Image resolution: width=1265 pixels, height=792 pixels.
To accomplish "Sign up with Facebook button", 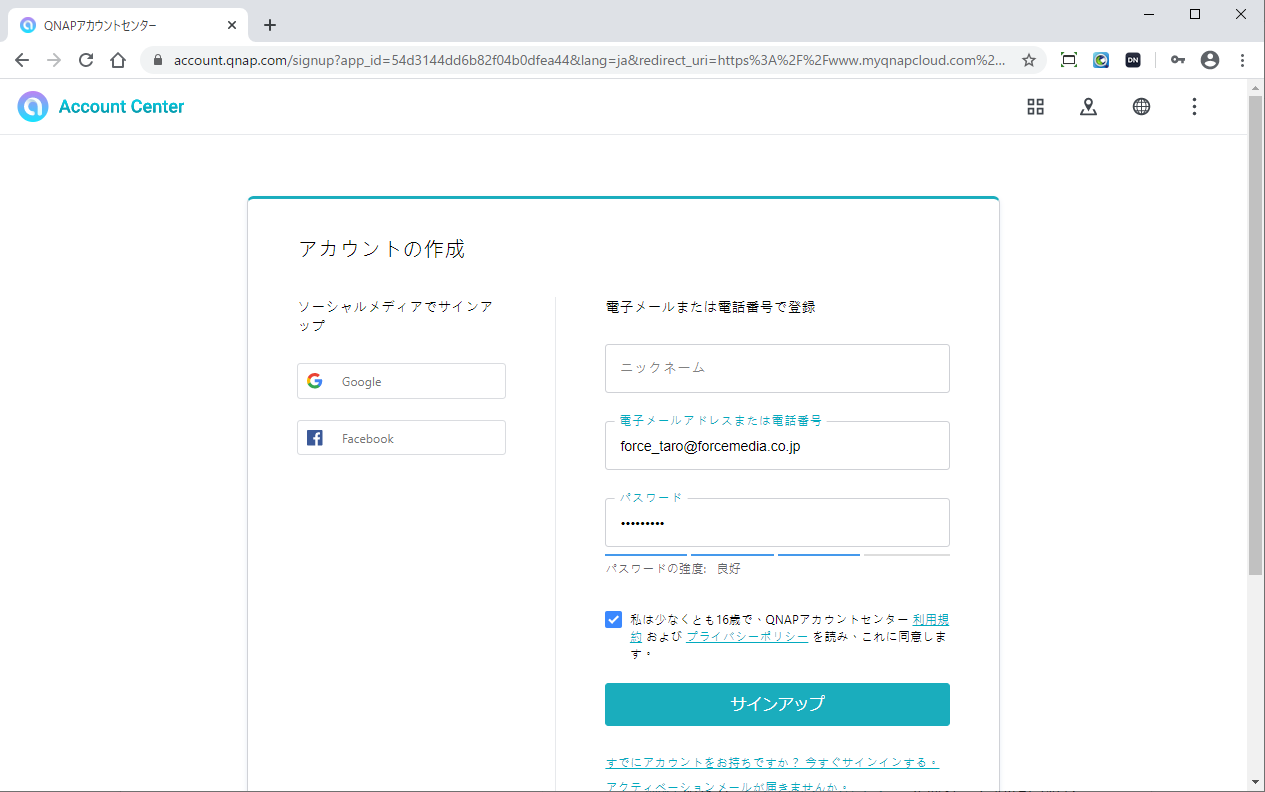I will click(401, 438).
